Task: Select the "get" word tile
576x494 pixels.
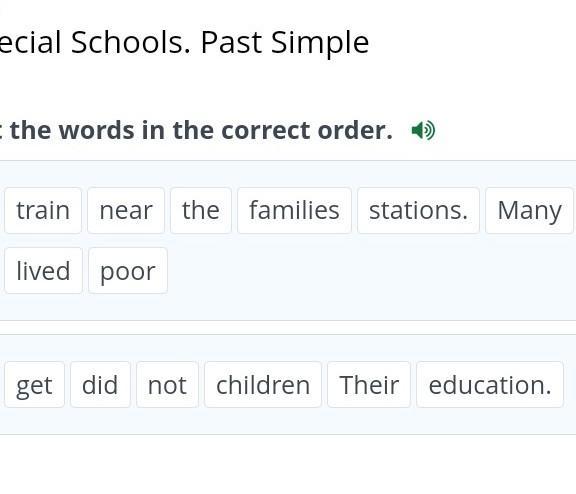Action: click(x=35, y=385)
